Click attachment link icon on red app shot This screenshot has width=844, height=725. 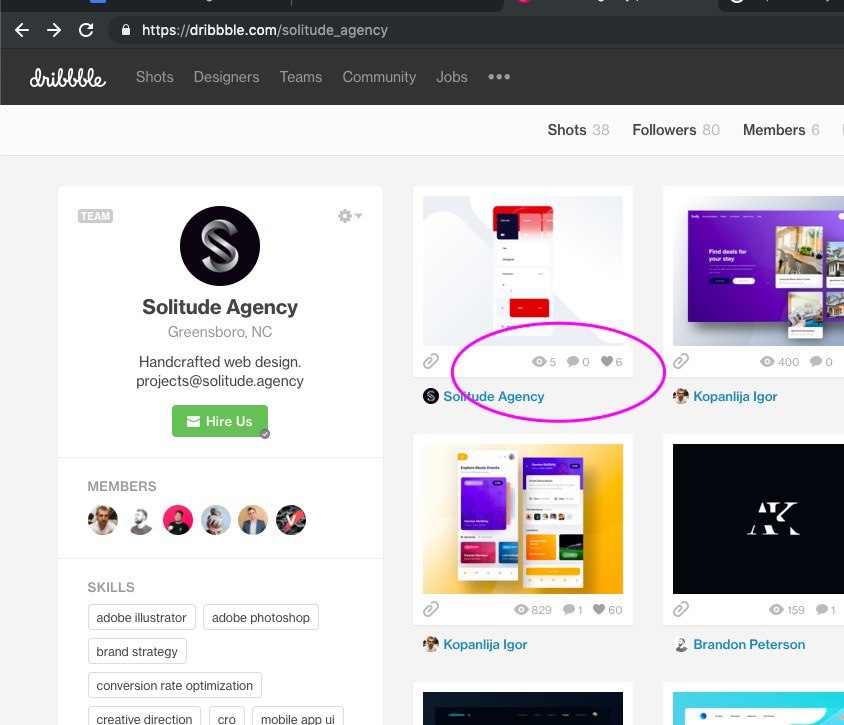pyautogui.click(x=431, y=361)
